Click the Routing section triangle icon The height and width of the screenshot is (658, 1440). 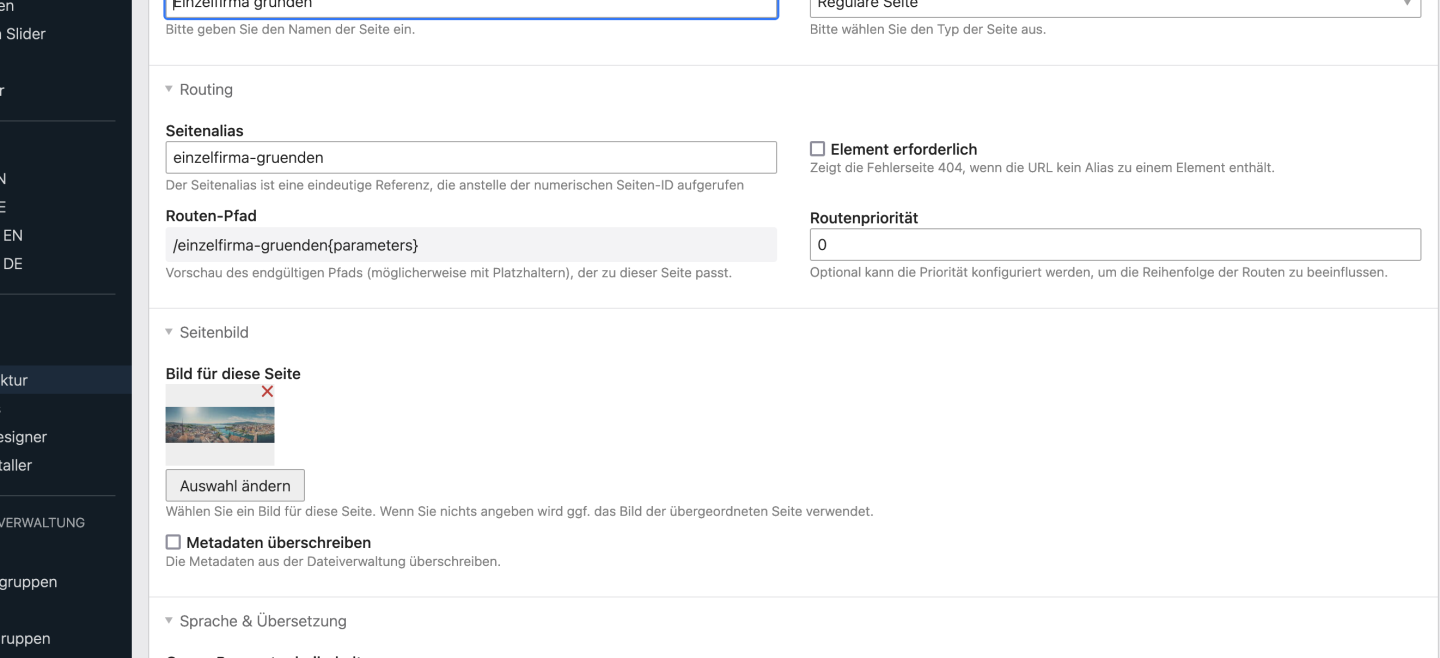169,89
